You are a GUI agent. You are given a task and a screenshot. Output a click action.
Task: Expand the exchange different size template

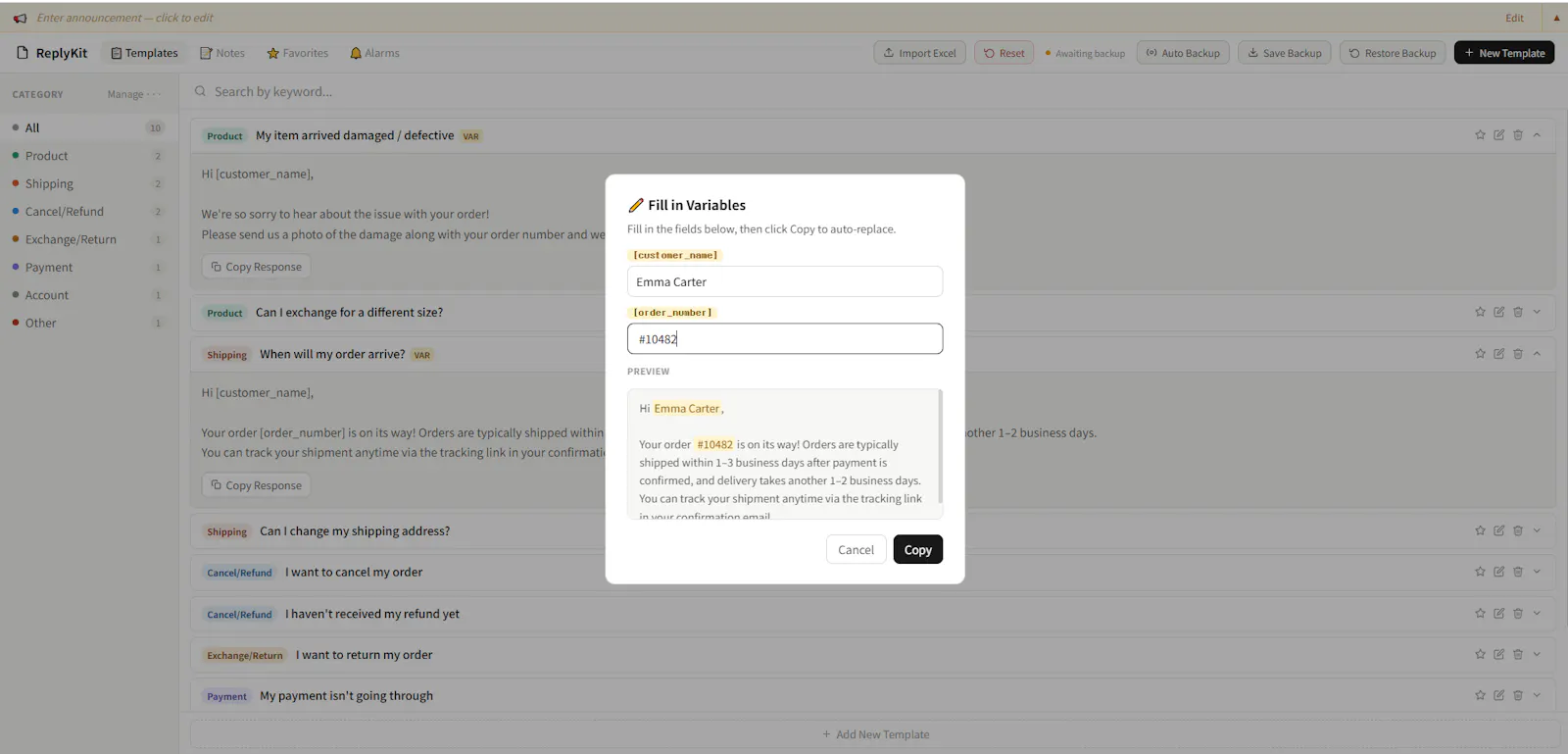[x=1537, y=312]
